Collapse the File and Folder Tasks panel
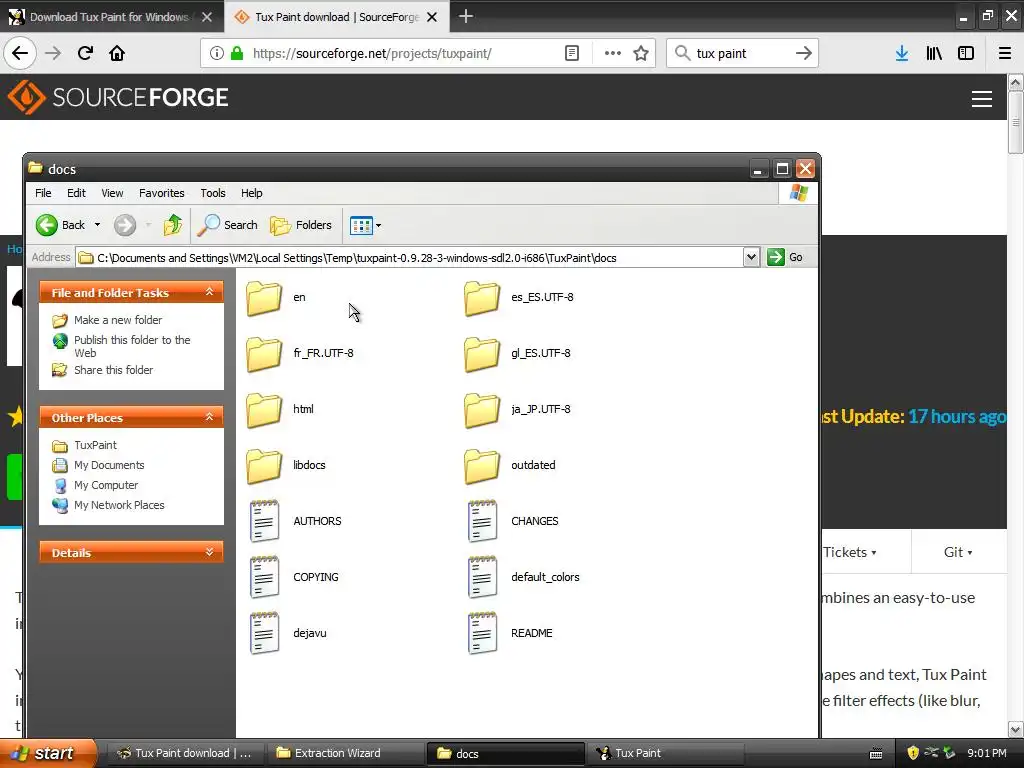The image size is (1024, 768). click(210, 293)
